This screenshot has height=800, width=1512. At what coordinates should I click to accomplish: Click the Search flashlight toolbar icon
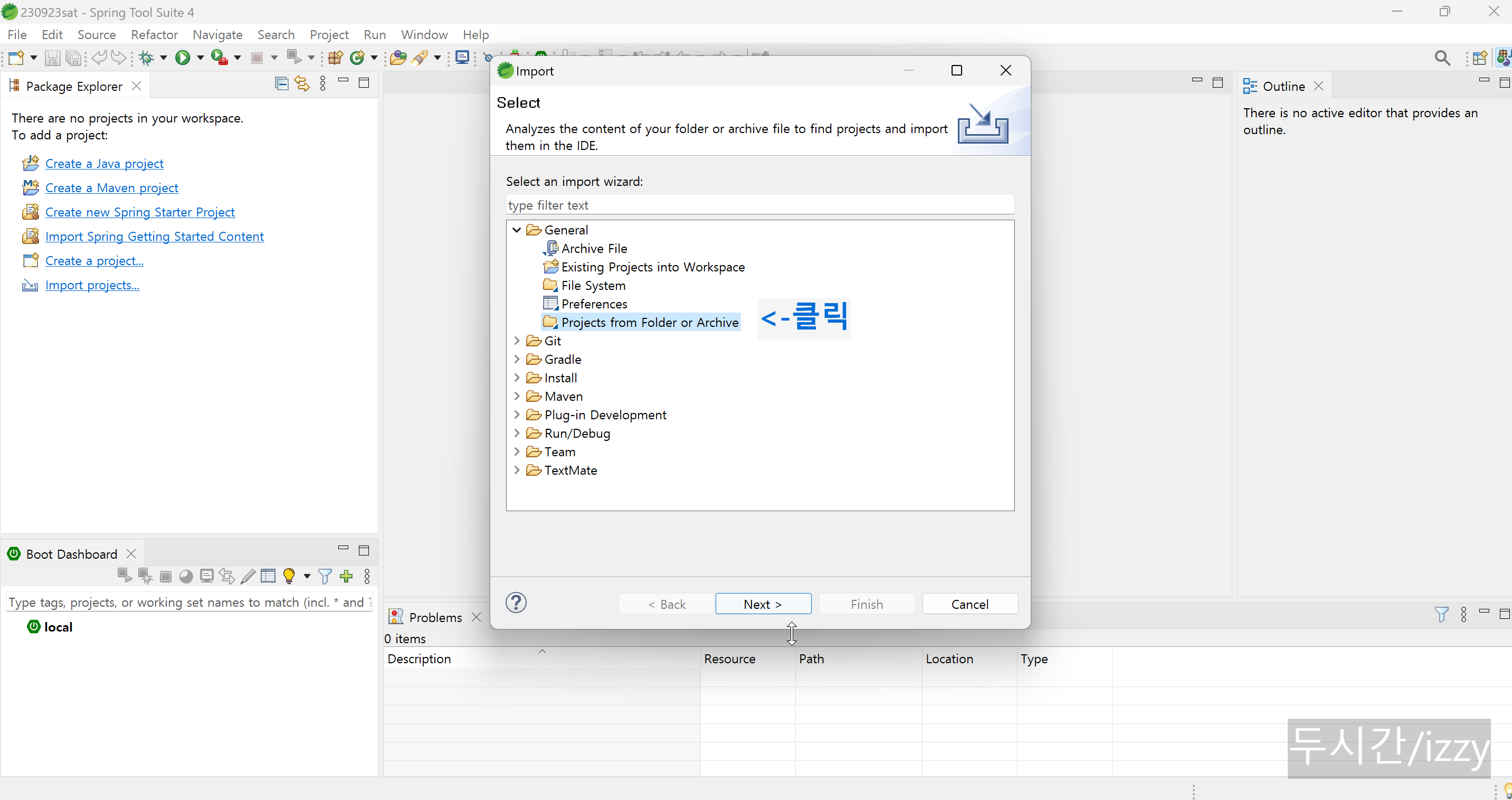point(420,58)
